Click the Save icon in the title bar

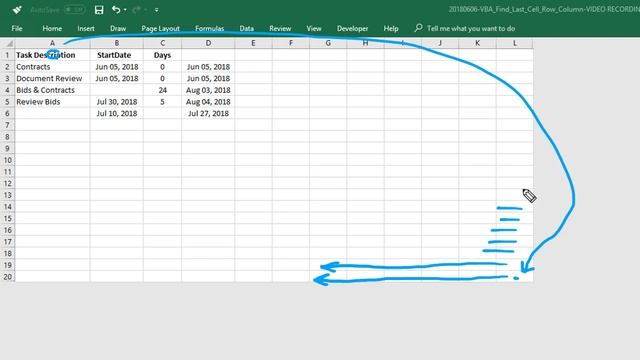click(x=99, y=10)
